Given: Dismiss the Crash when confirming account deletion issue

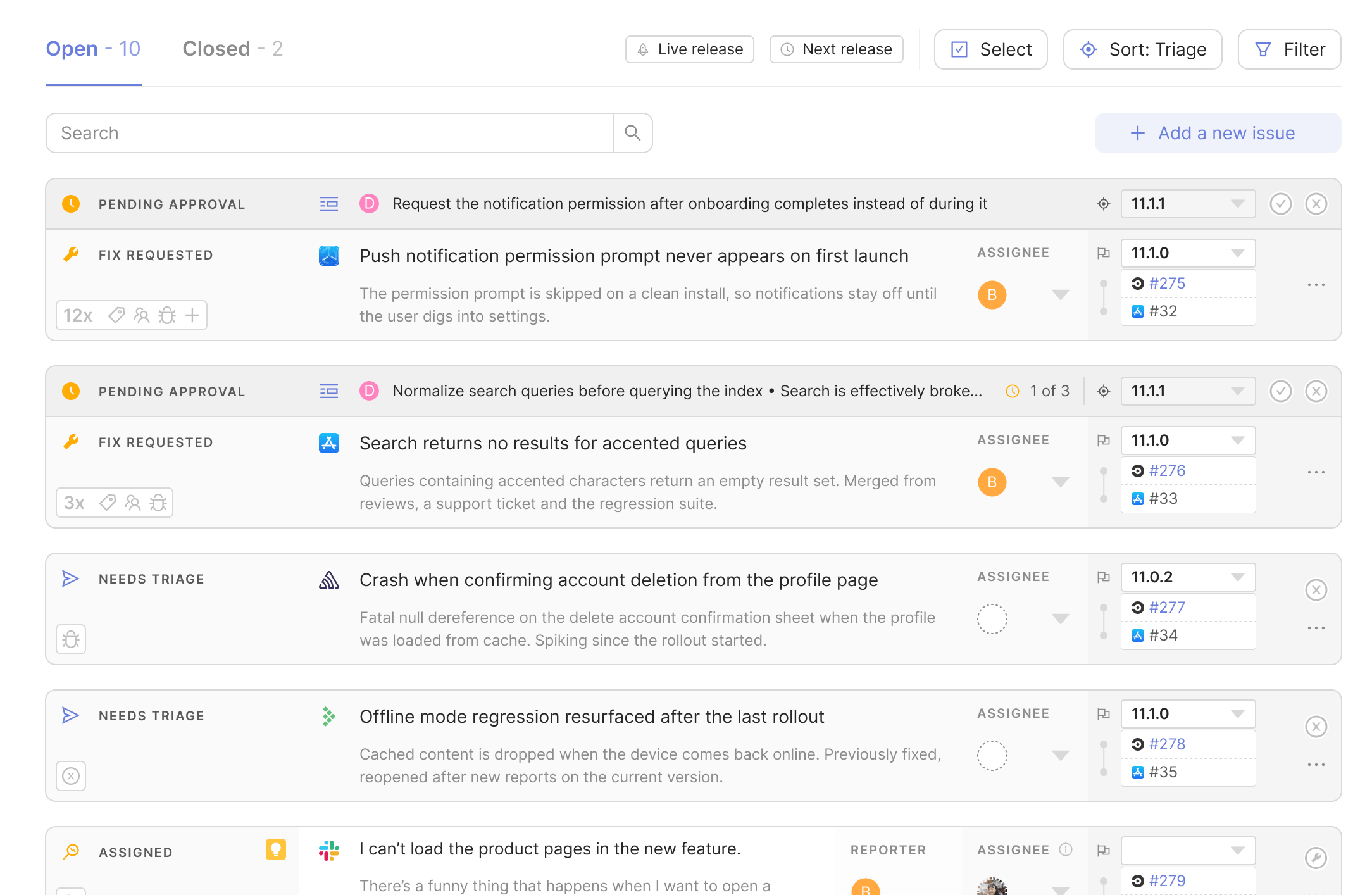Looking at the screenshot, I should coord(1316,590).
